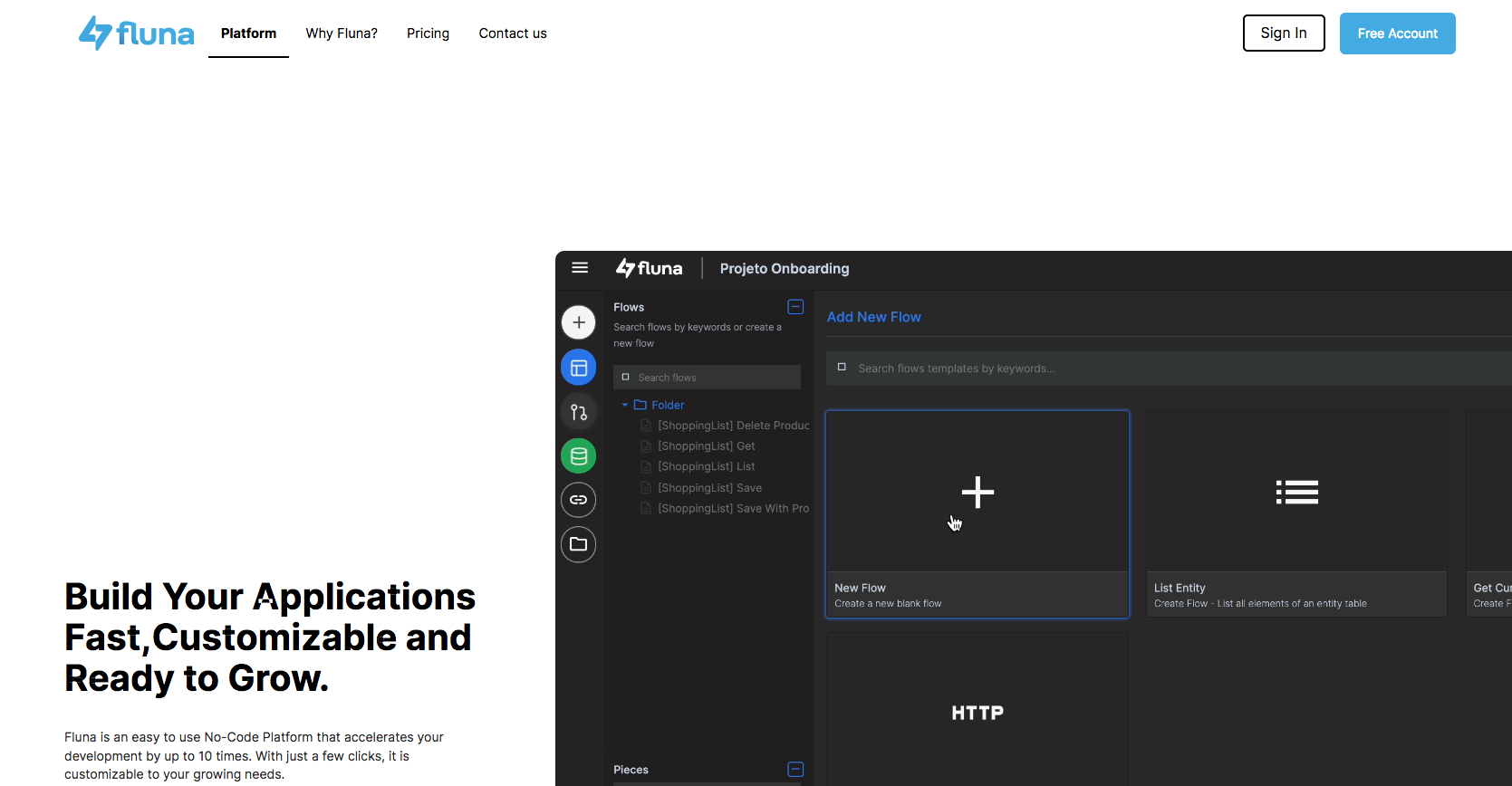Viewport: 1512px width, 786px height.
Task: Open the folder sidebar icon
Action: click(x=579, y=544)
